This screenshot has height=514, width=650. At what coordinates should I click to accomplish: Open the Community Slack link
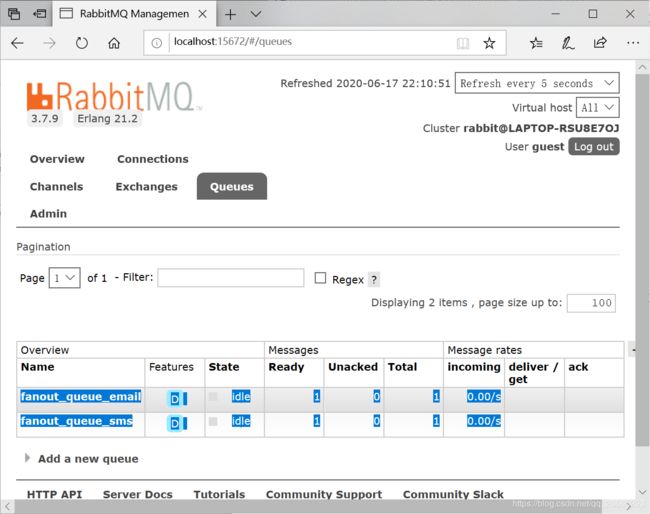[453, 495]
